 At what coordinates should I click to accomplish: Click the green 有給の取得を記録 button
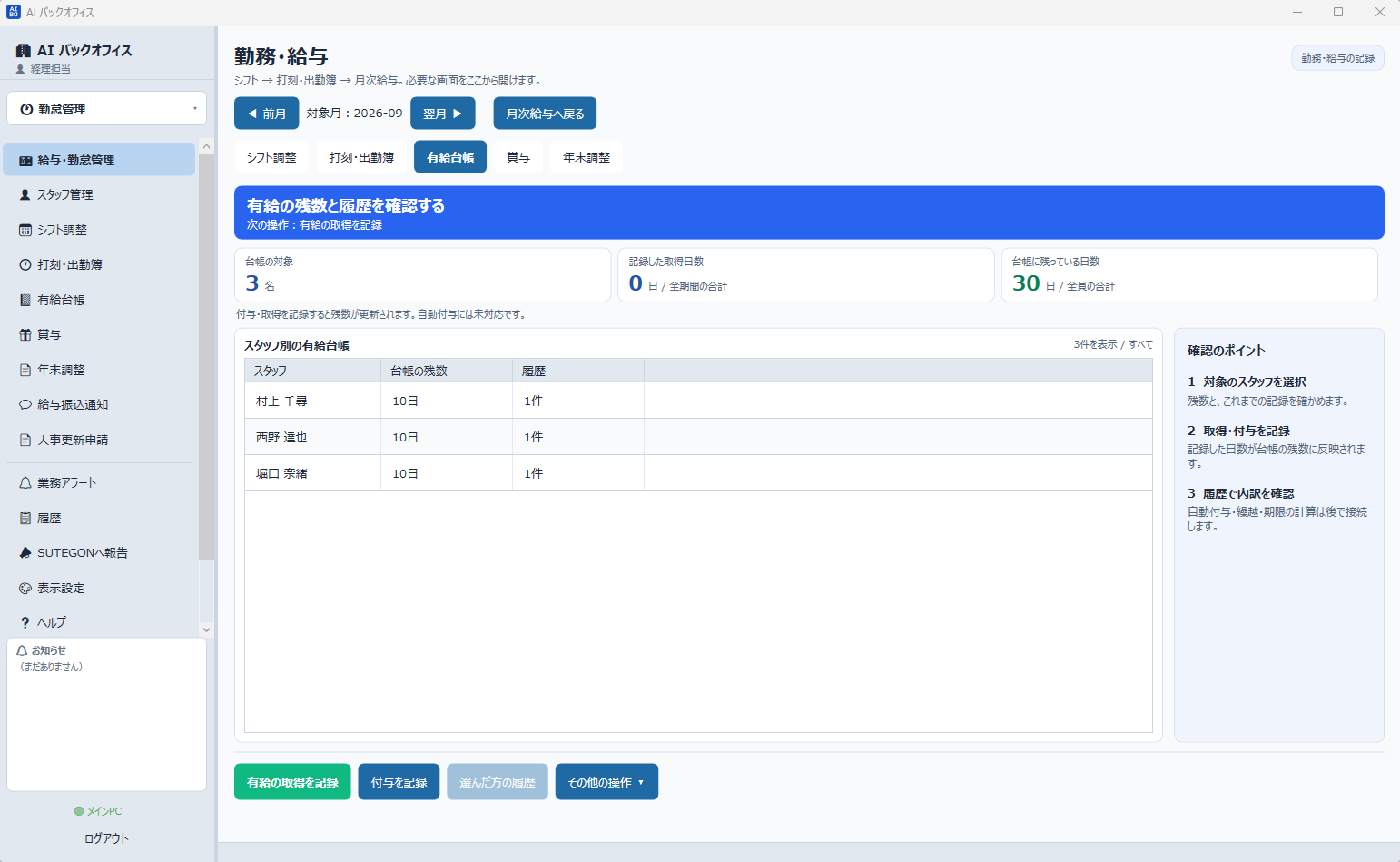tap(292, 782)
